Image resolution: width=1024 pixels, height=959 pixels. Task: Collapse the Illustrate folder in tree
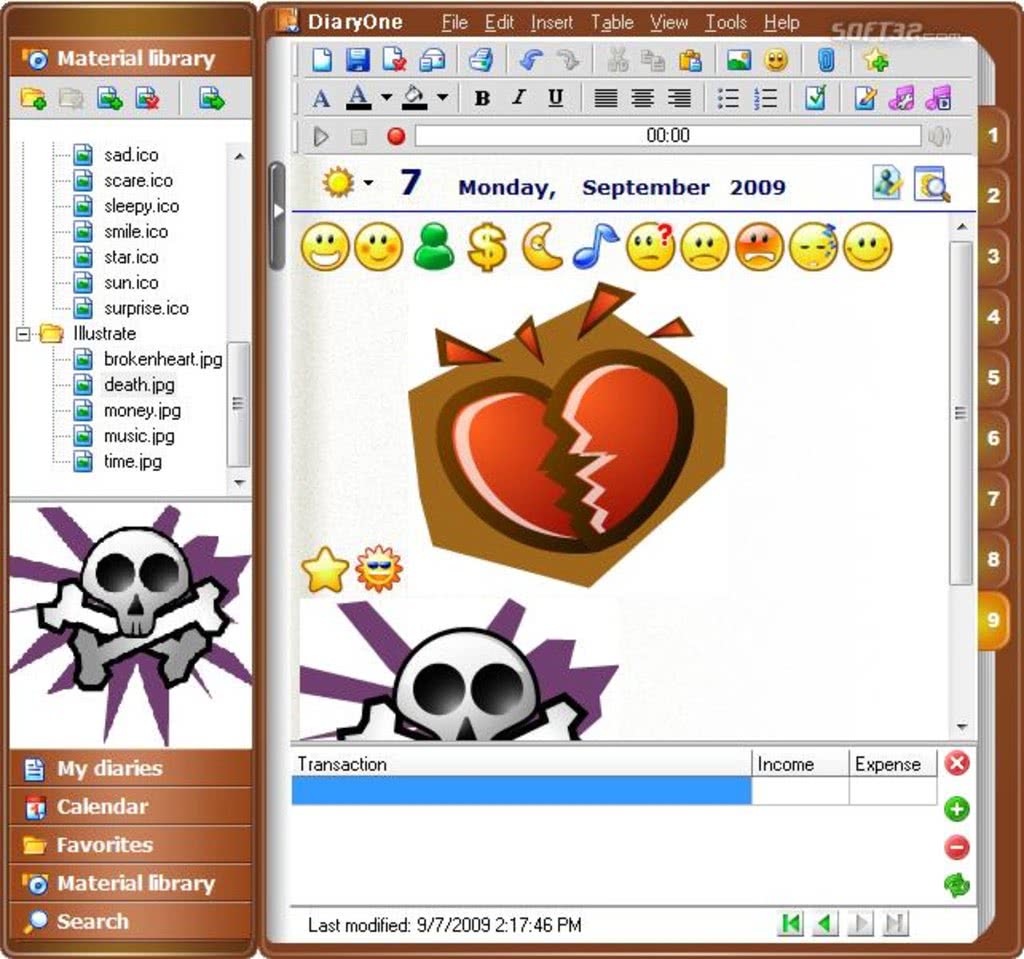point(23,334)
